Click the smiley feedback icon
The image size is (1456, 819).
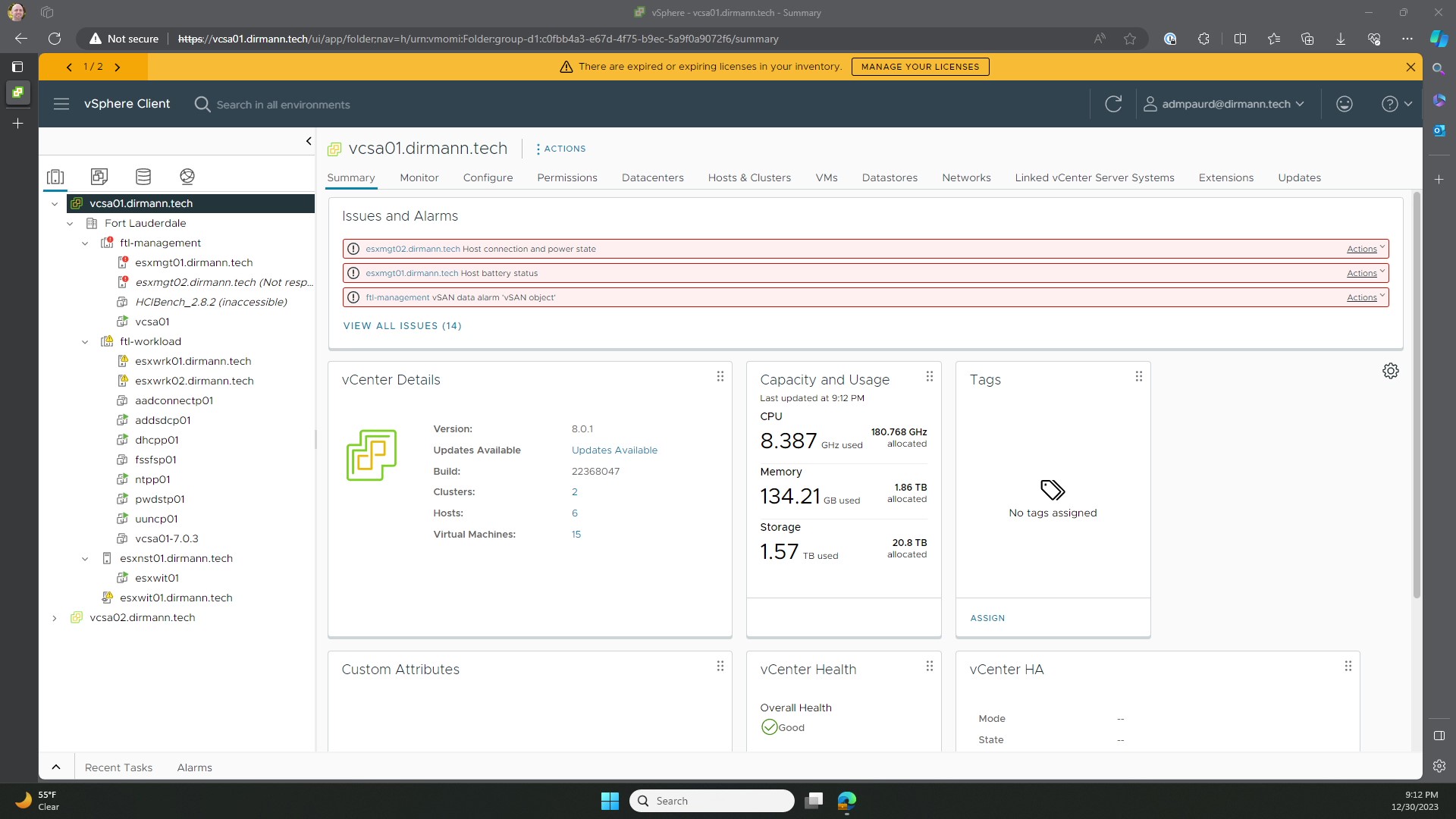1345,104
